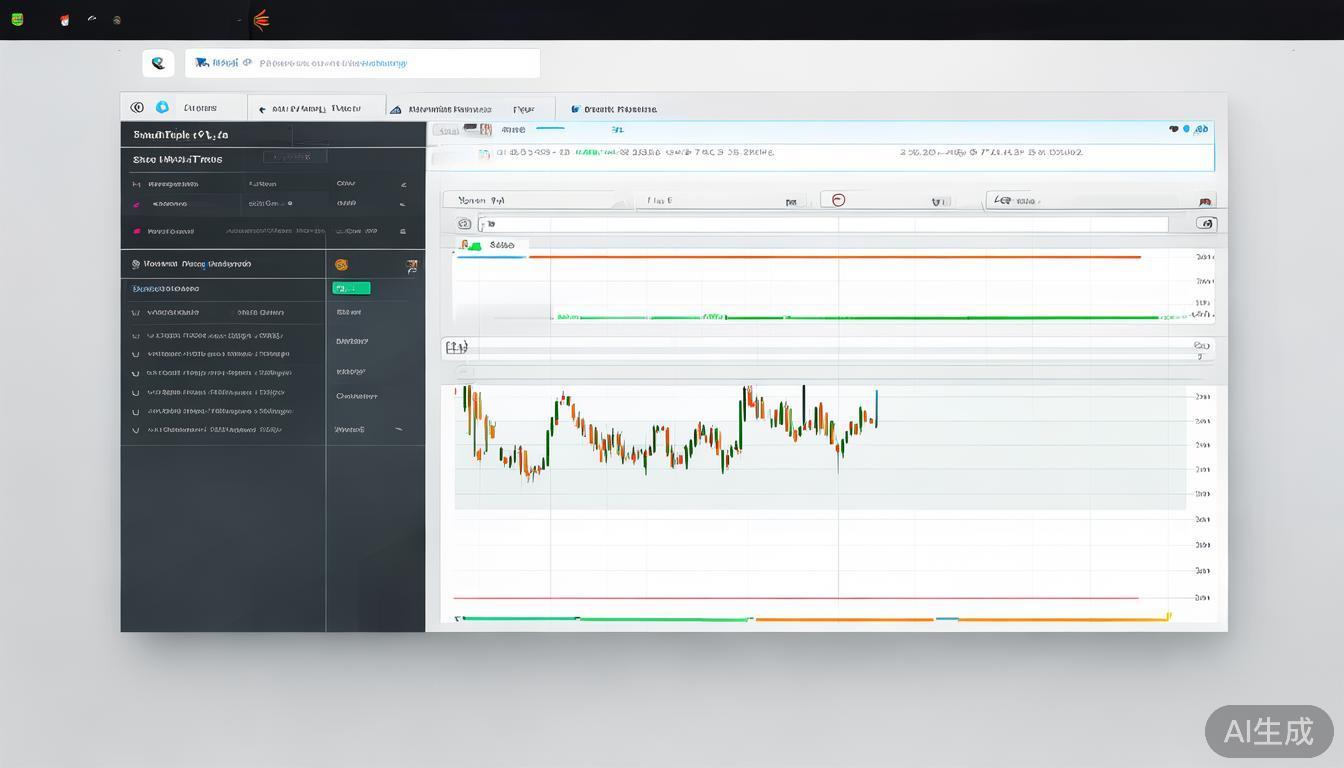Click the red icon at far right of chart toolbar

[x=1206, y=201]
